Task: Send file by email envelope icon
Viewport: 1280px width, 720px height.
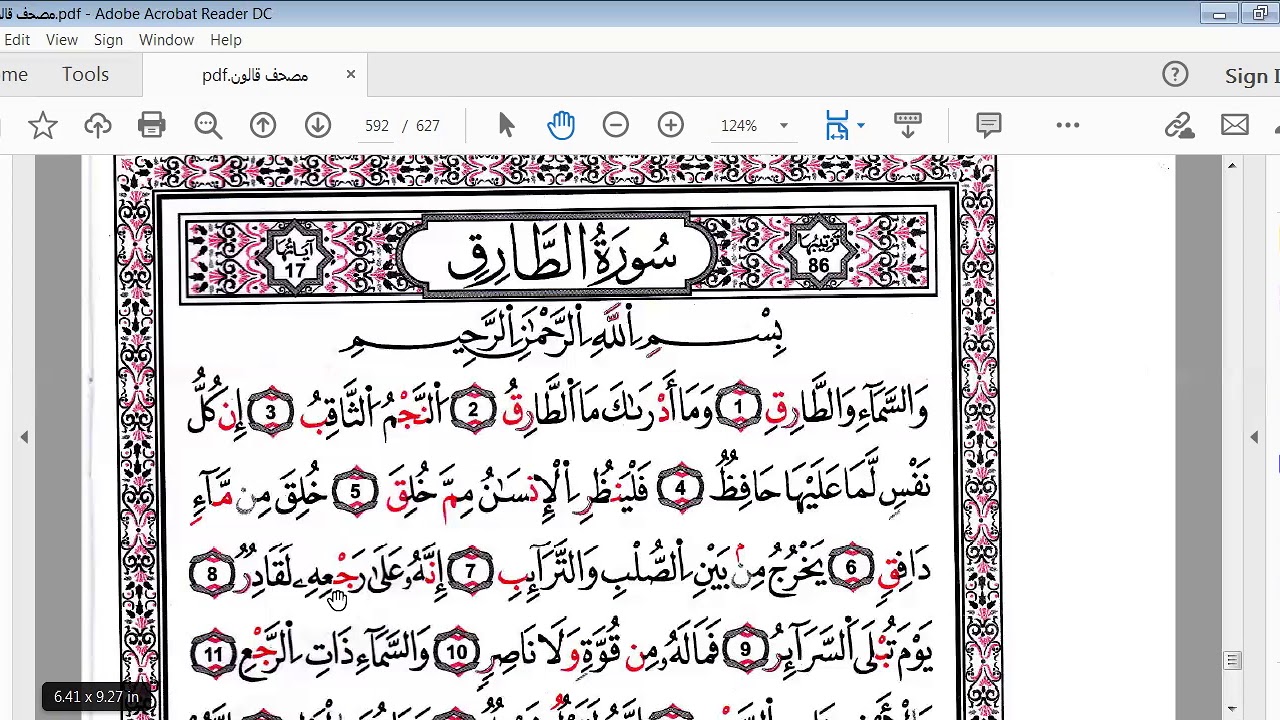Action: pos(1235,125)
